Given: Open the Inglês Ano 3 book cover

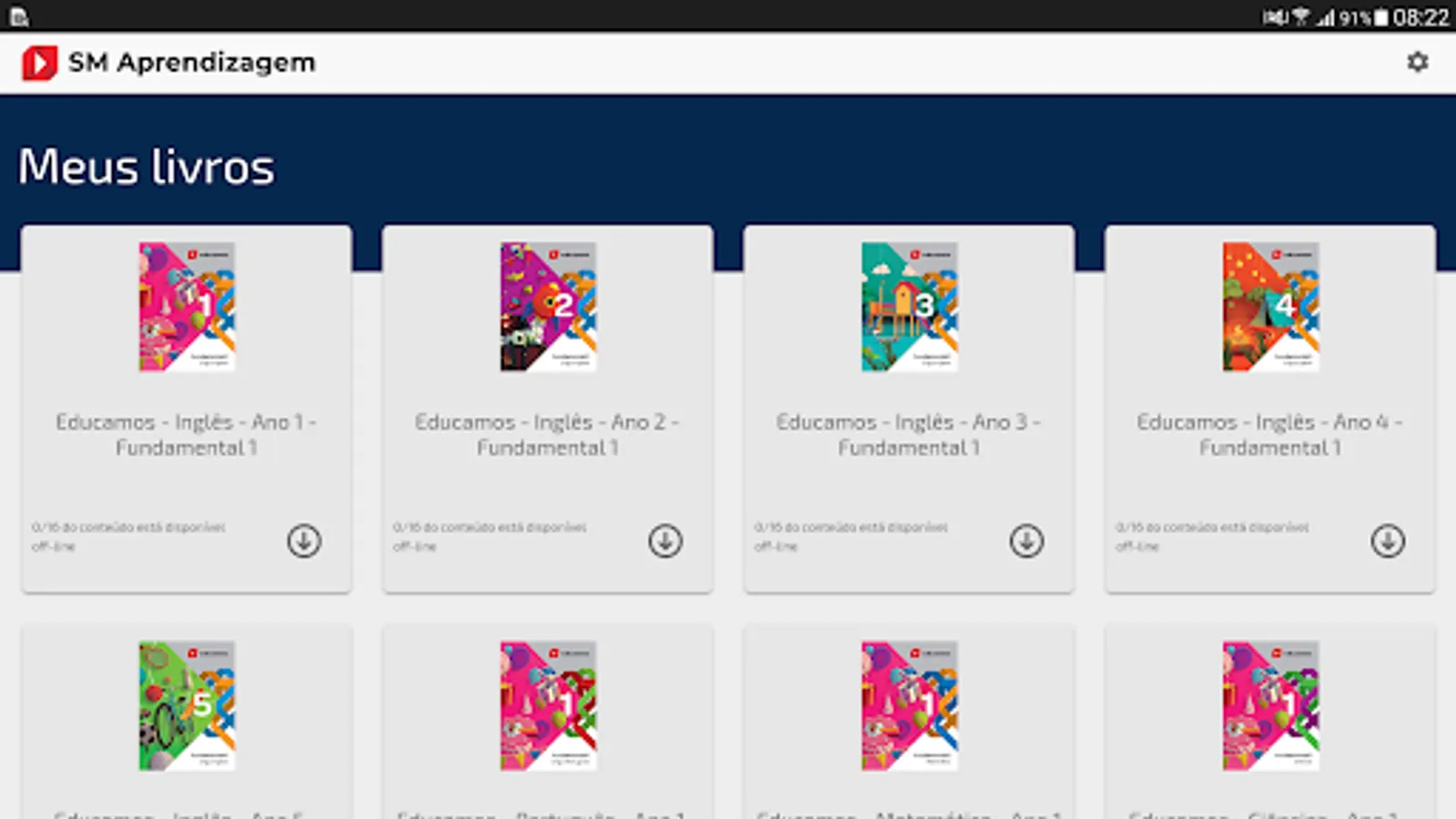Looking at the screenshot, I should [909, 307].
